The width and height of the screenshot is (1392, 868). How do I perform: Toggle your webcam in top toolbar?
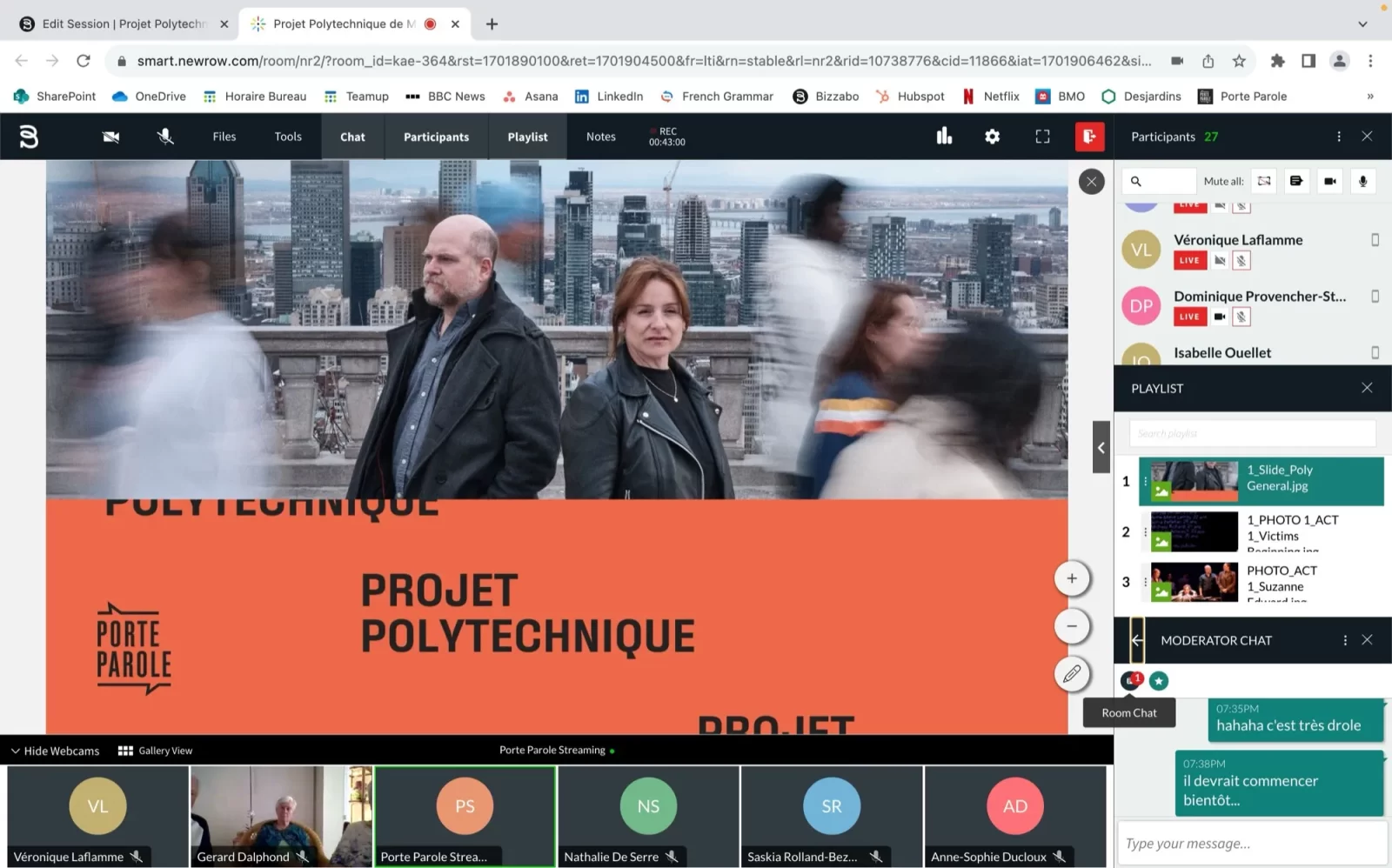110,137
